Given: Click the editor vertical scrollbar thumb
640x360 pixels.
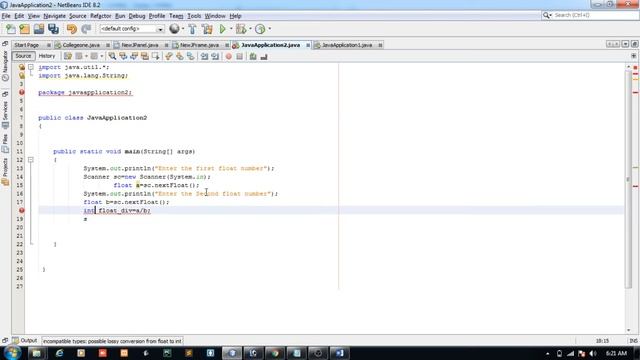Looking at the screenshot, I should tap(628, 180).
